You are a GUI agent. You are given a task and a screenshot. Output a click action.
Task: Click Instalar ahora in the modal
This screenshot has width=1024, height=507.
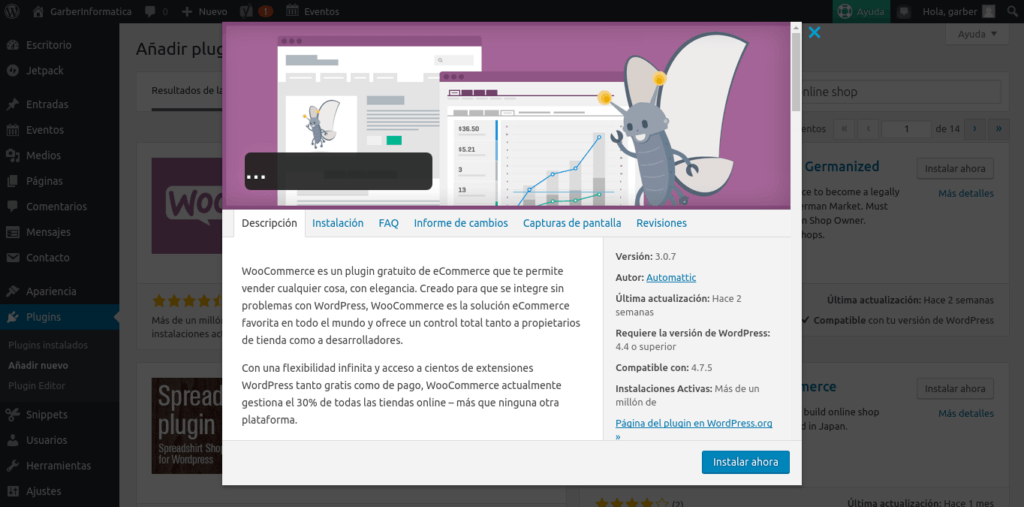(x=745, y=462)
